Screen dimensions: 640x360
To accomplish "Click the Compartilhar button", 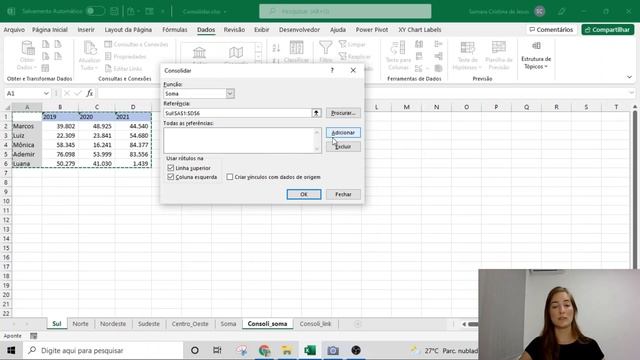I will [x=608, y=30].
